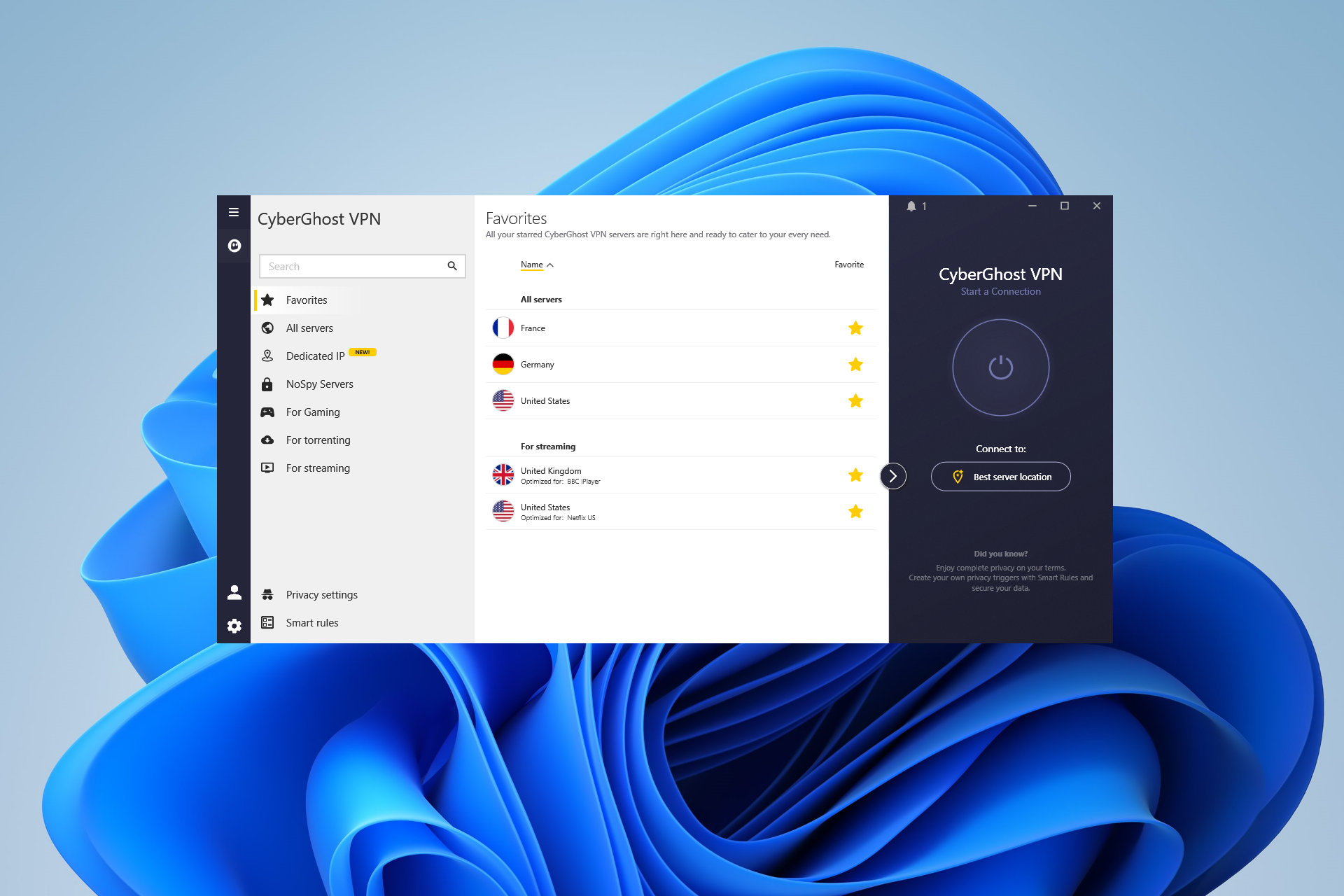Select the NoSpy Servers lock icon
The height and width of the screenshot is (896, 1344).
269,383
